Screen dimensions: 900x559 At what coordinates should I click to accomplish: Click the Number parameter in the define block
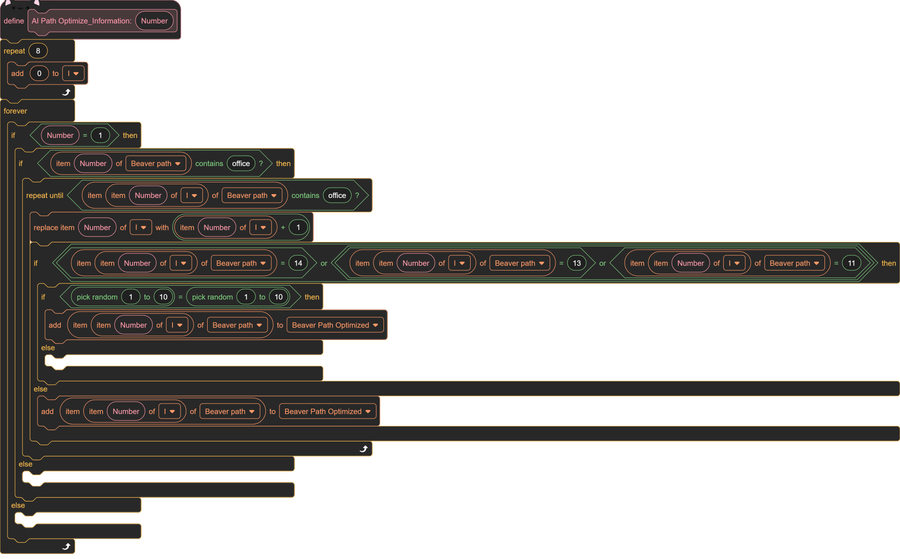[154, 21]
